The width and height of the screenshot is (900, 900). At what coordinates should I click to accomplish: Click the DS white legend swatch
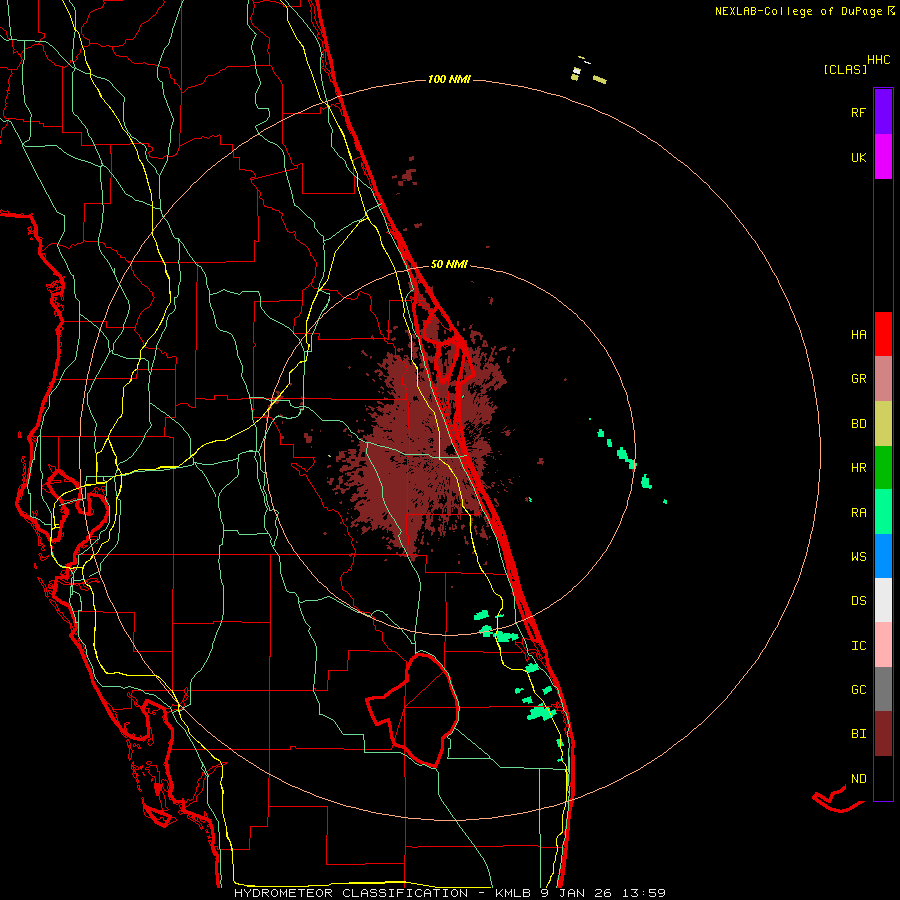[883, 600]
